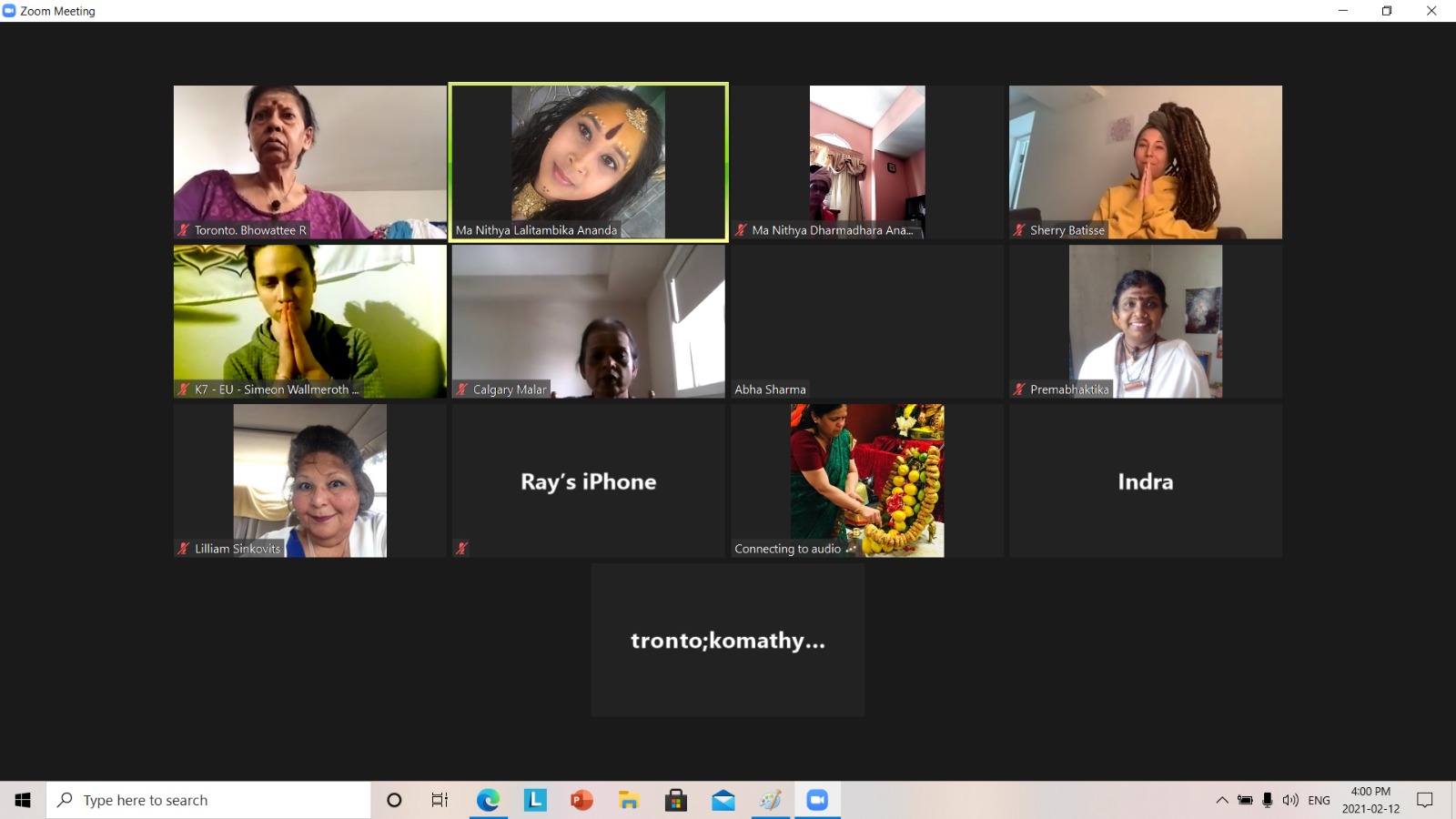The width and height of the screenshot is (1456, 819).
Task: Open PowerPoint from the taskbar
Action: tap(581, 800)
